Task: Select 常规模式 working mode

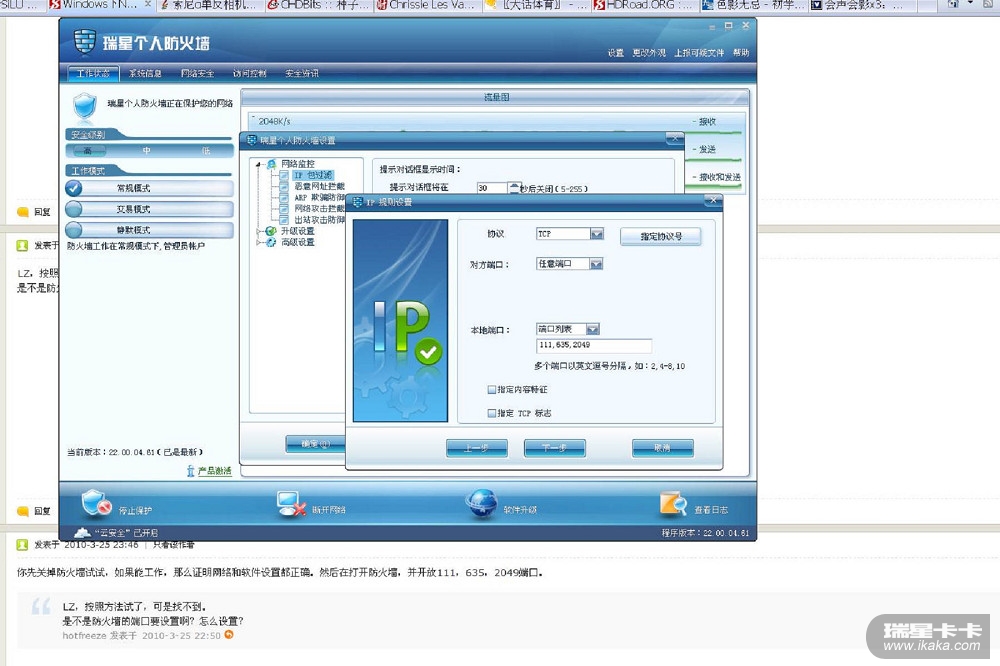Action: pos(149,188)
